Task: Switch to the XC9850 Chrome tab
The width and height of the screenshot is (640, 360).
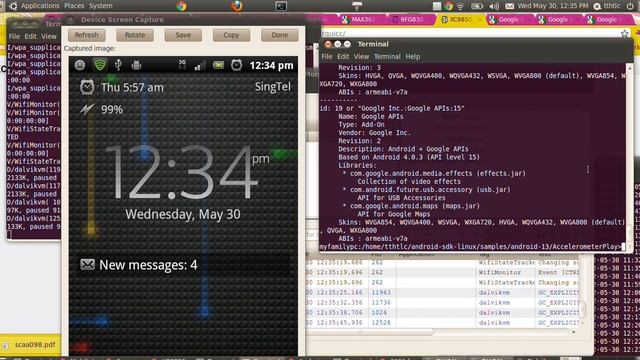Action: tap(459, 19)
